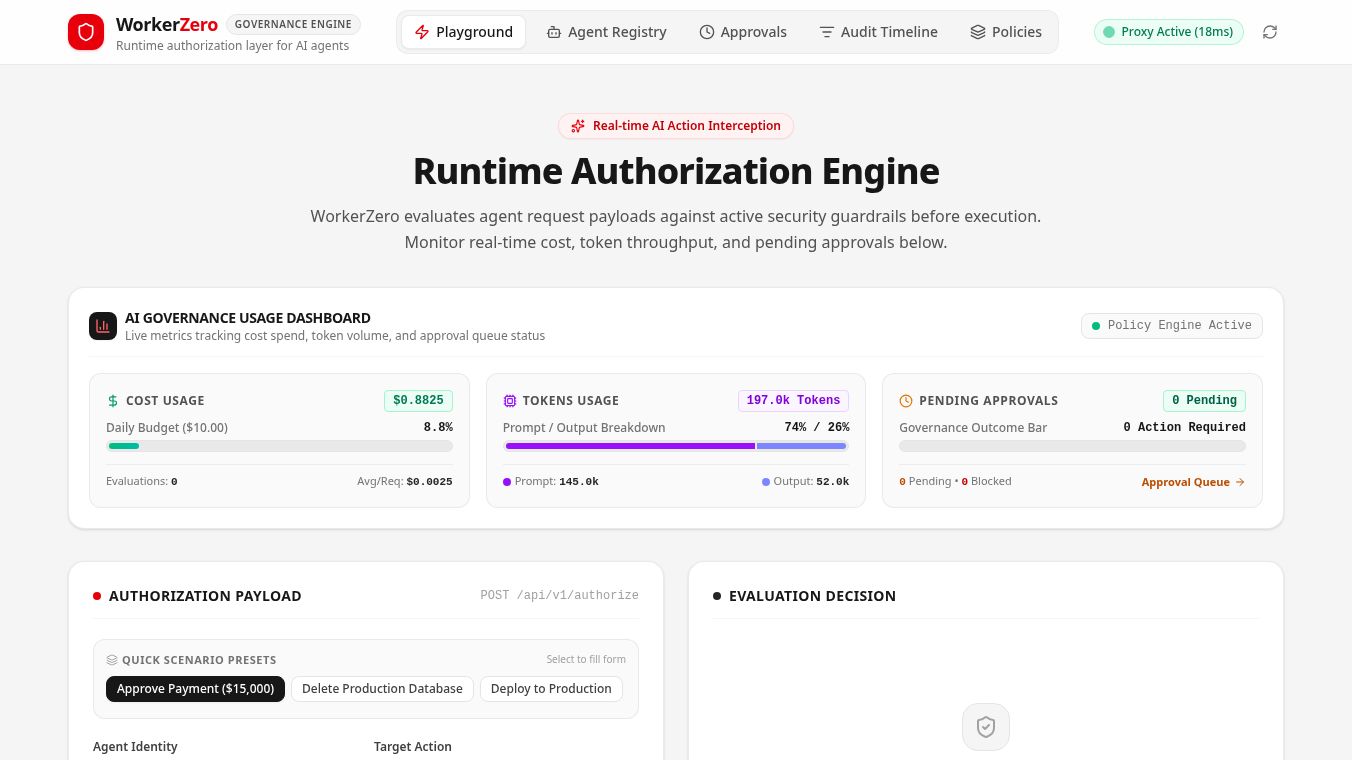Click the GOVERNANCE ENGINE label
Image resolution: width=1352 pixels, height=760 pixels.
tap(293, 25)
